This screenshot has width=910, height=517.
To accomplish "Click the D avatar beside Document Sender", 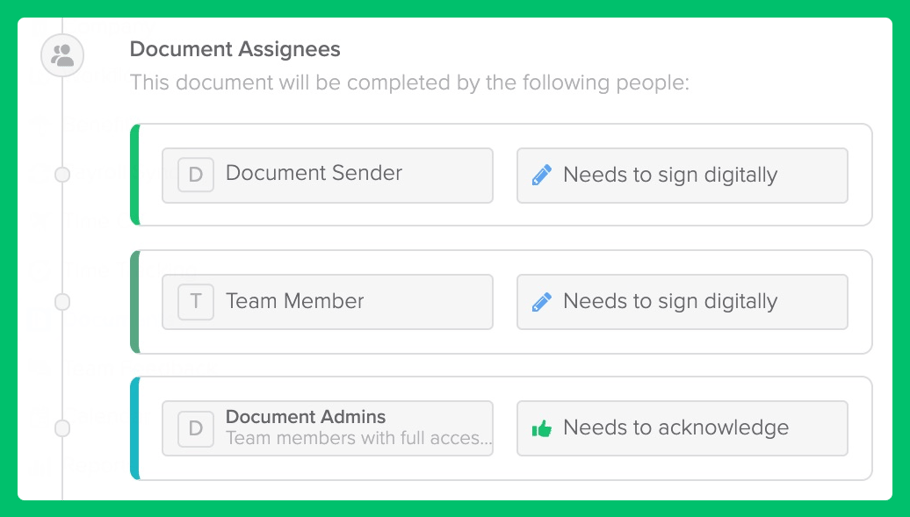I will click(x=196, y=175).
